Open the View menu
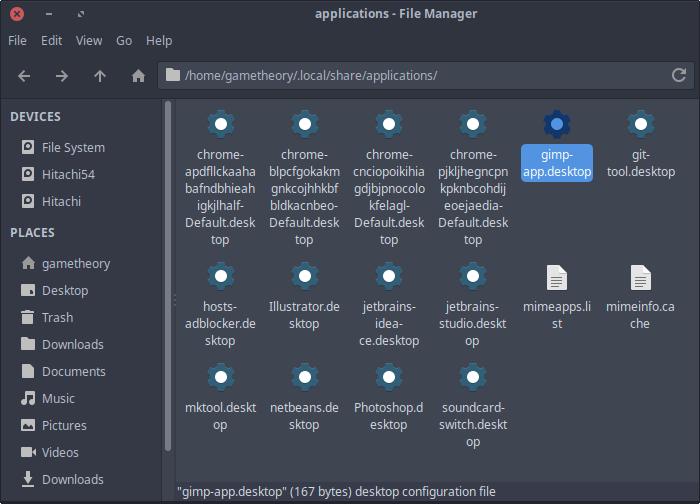The height and width of the screenshot is (504, 700). (89, 41)
